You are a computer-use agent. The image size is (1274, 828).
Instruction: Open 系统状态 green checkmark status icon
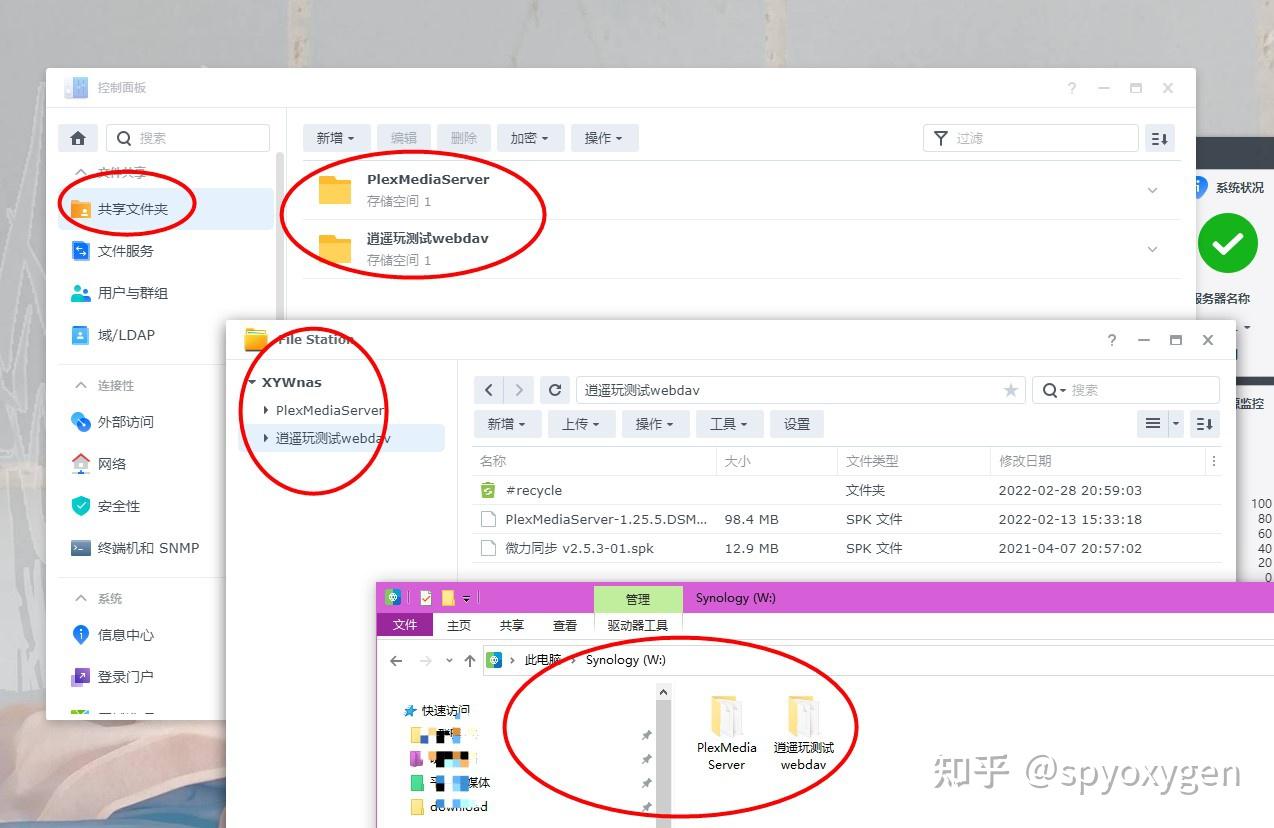(1227, 243)
